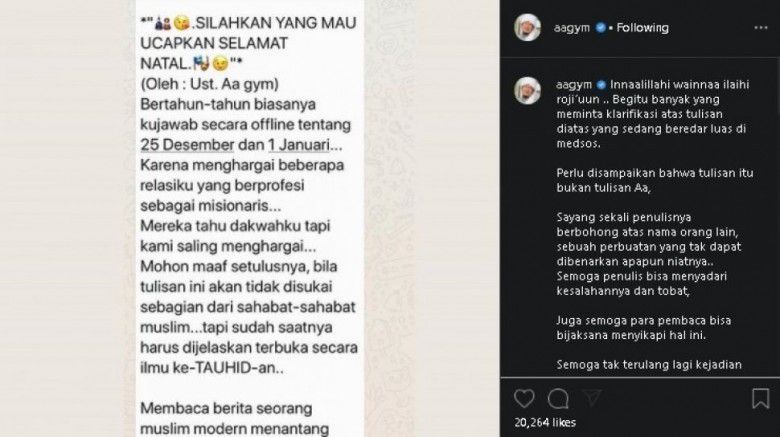Open comments with speech bubble icon
The width and height of the screenshot is (780, 437).
click(558, 398)
